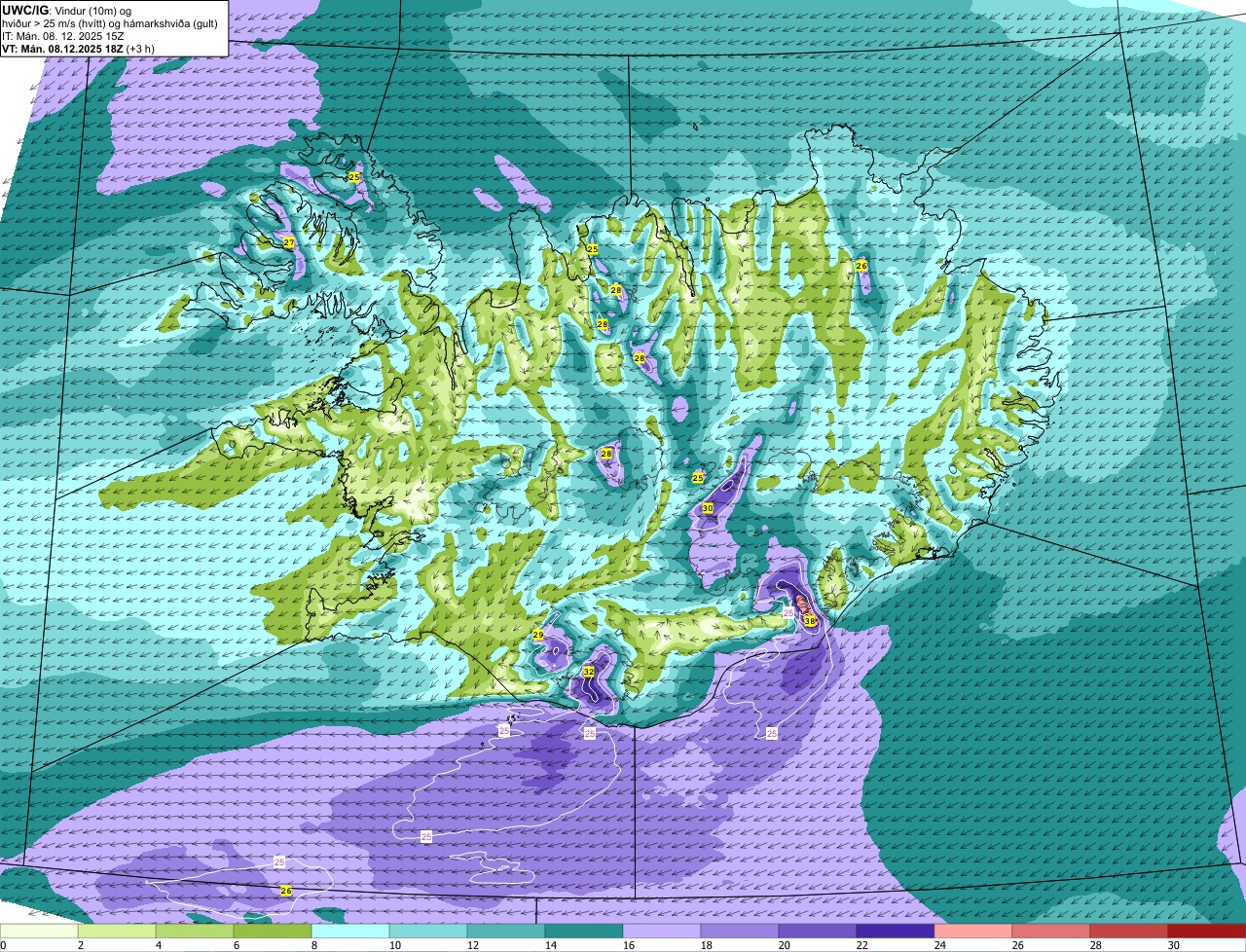
Task: Click the yellow '30' gust label on the map
Action: tap(708, 508)
